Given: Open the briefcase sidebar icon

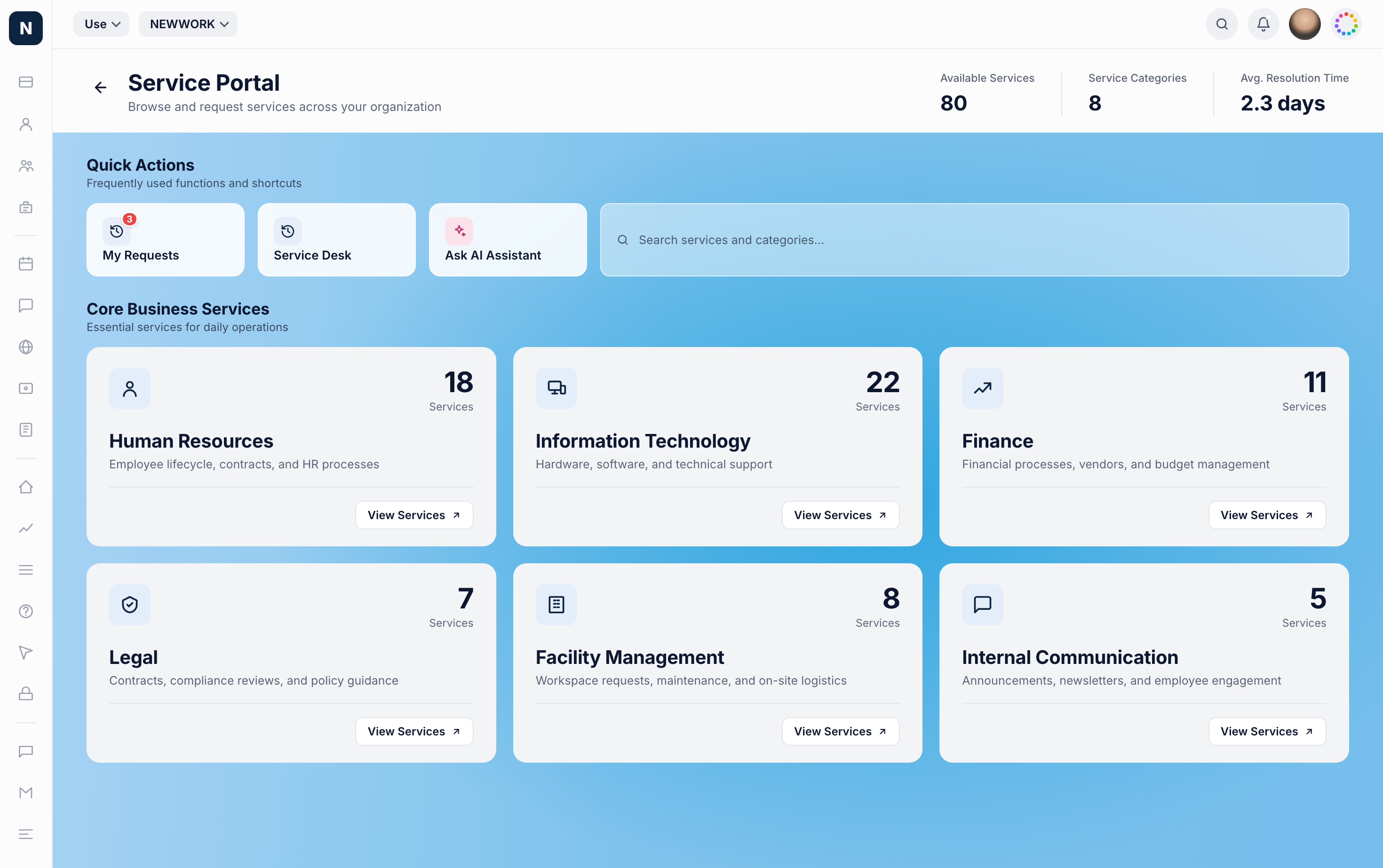Looking at the screenshot, I should [26, 207].
